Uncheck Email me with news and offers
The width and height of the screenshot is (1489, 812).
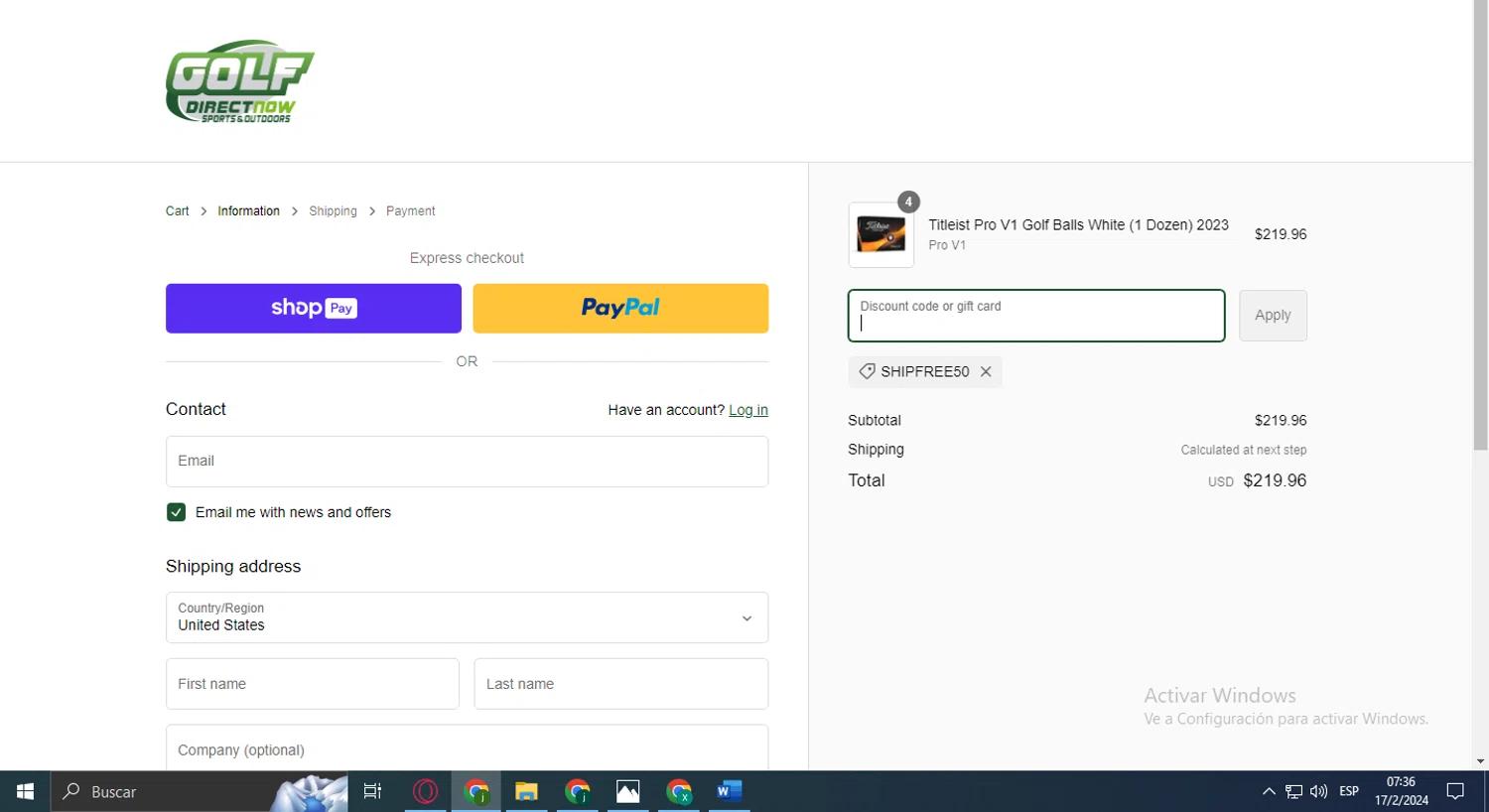[177, 512]
